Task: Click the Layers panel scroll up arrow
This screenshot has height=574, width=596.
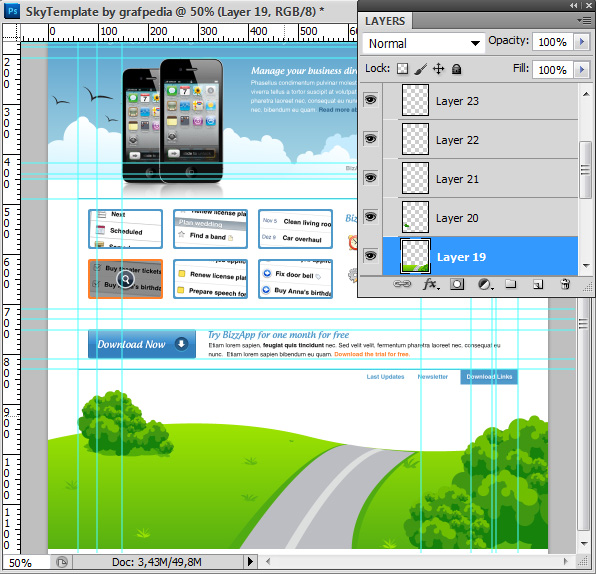Action: tap(586, 94)
